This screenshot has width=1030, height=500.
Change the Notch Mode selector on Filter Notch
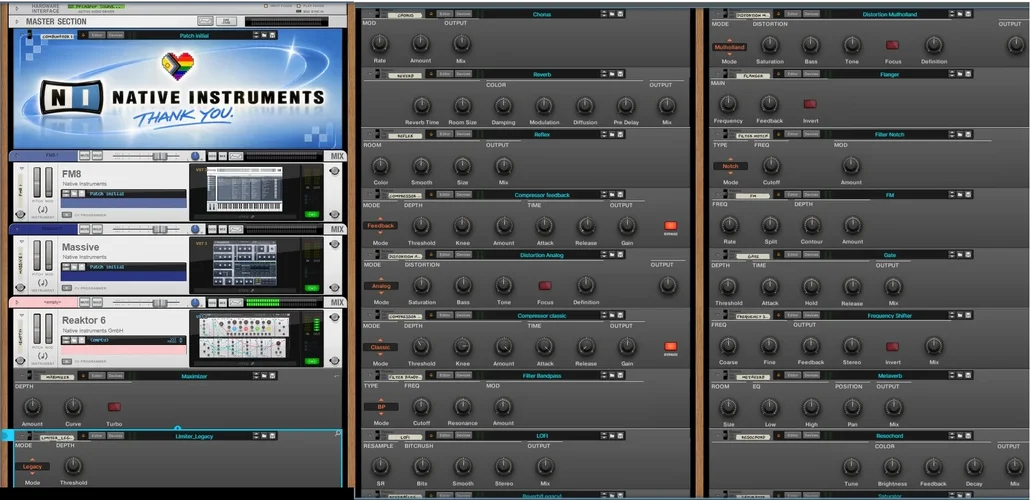[x=730, y=166]
